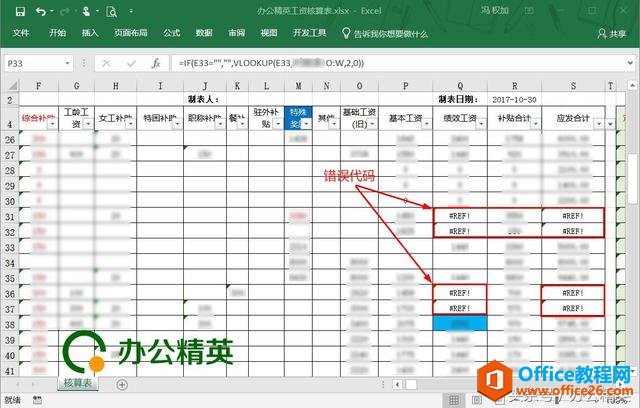Click the 告诉我你想要做什么 search box
This screenshot has height=408, width=640.
[x=385, y=33]
